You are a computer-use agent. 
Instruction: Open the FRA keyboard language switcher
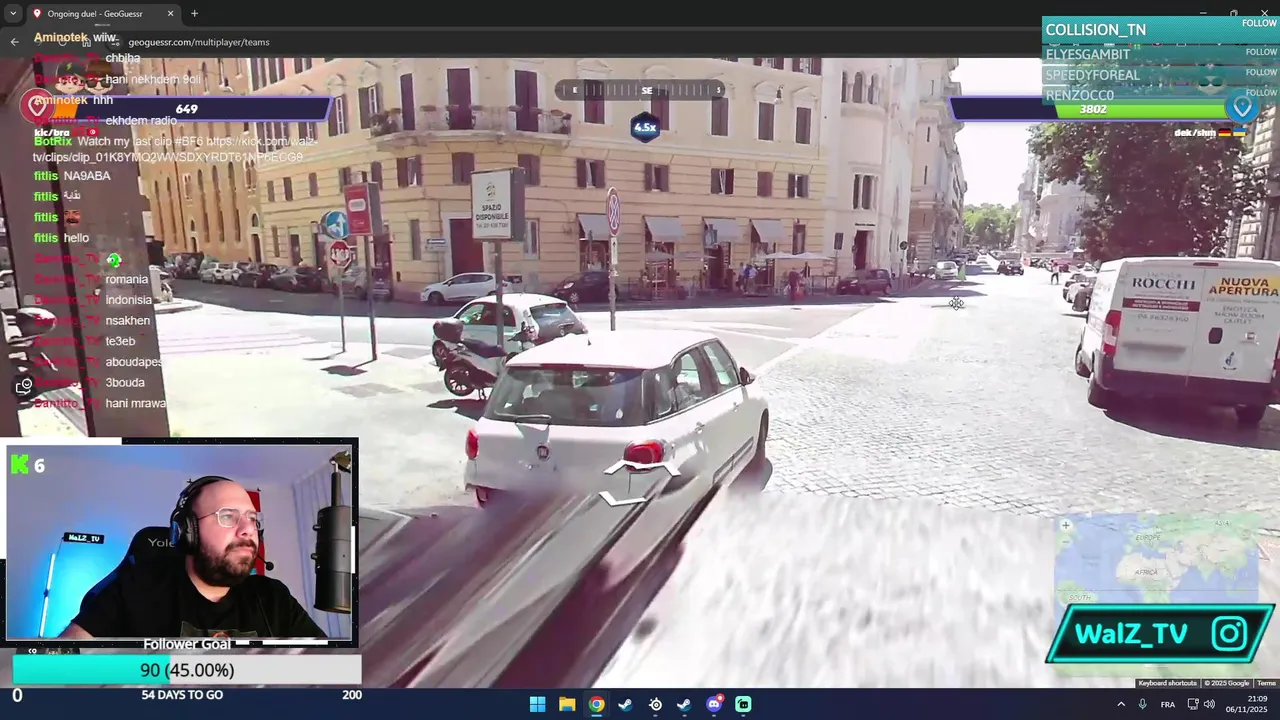click(x=1168, y=704)
